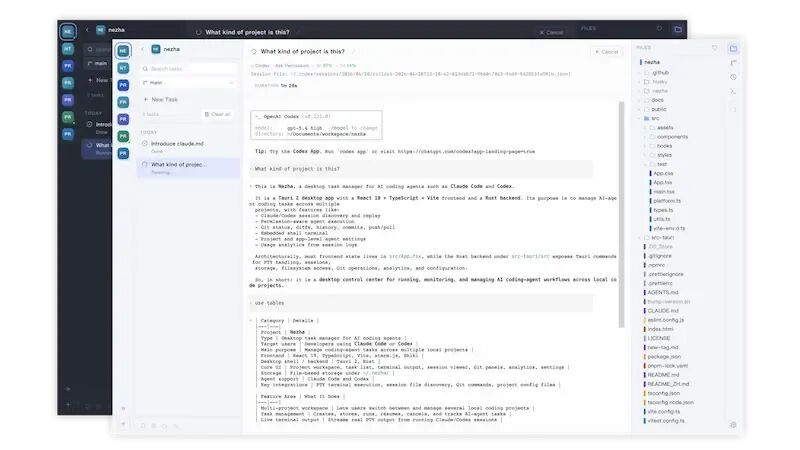Expand the styles folder
800x450 pixels.
[660, 155]
